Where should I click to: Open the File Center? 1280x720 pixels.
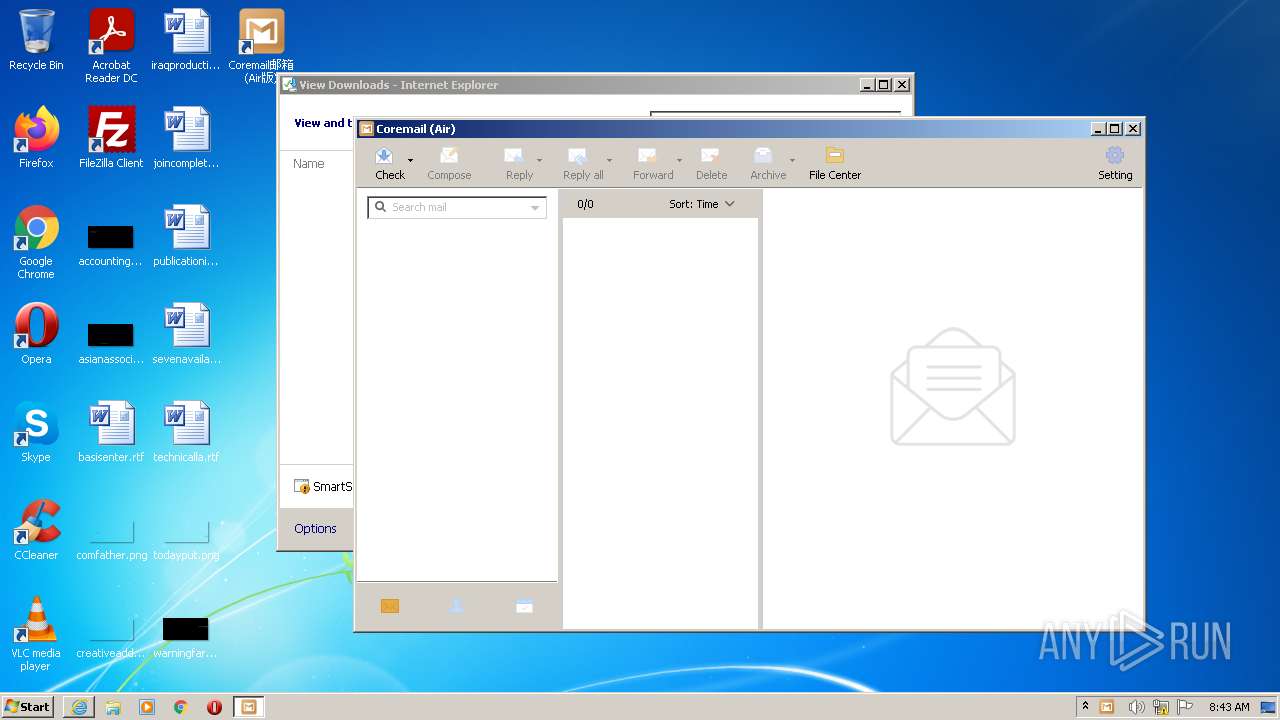click(835, 164)
